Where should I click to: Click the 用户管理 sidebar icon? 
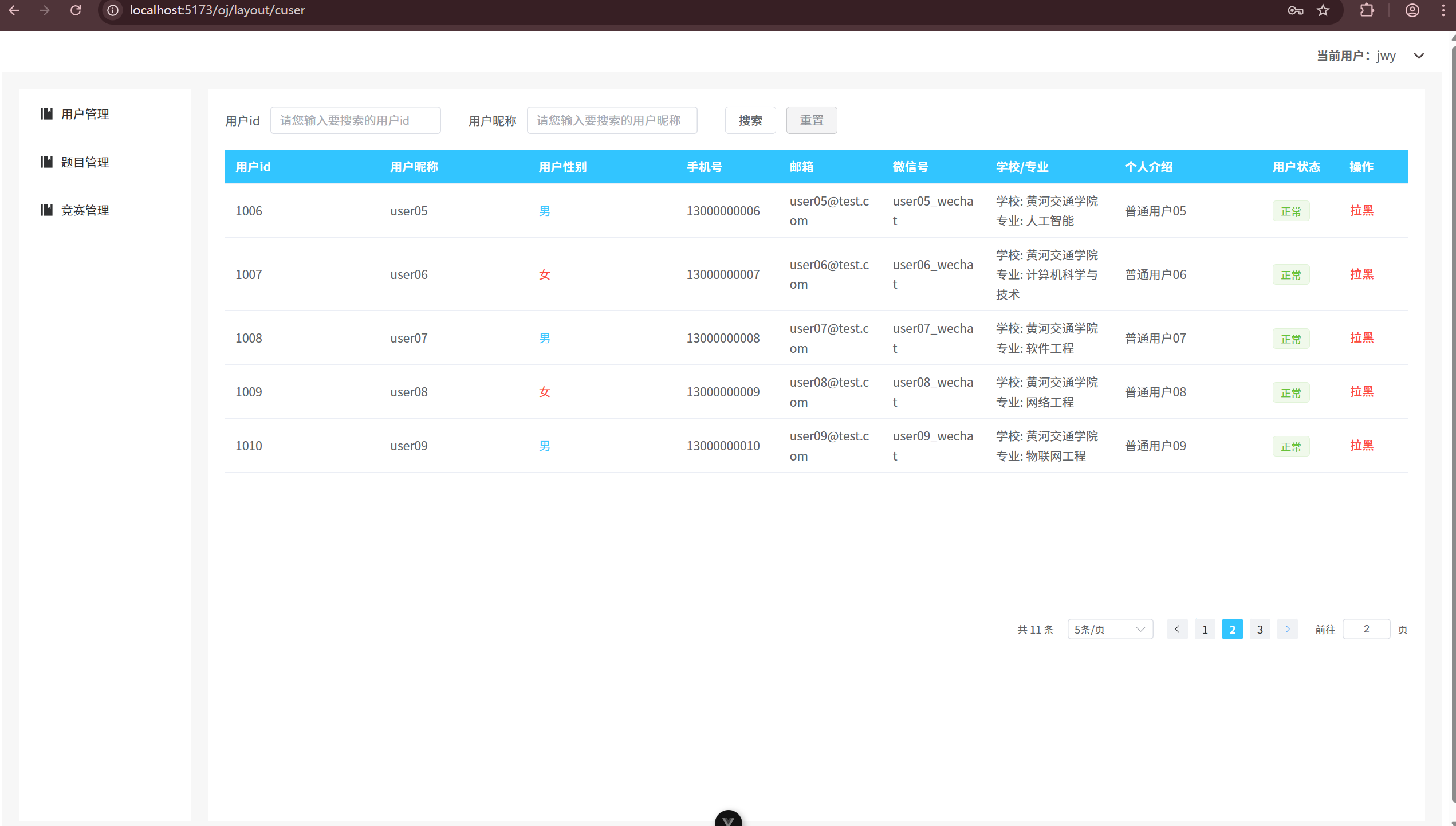[46, 114]
